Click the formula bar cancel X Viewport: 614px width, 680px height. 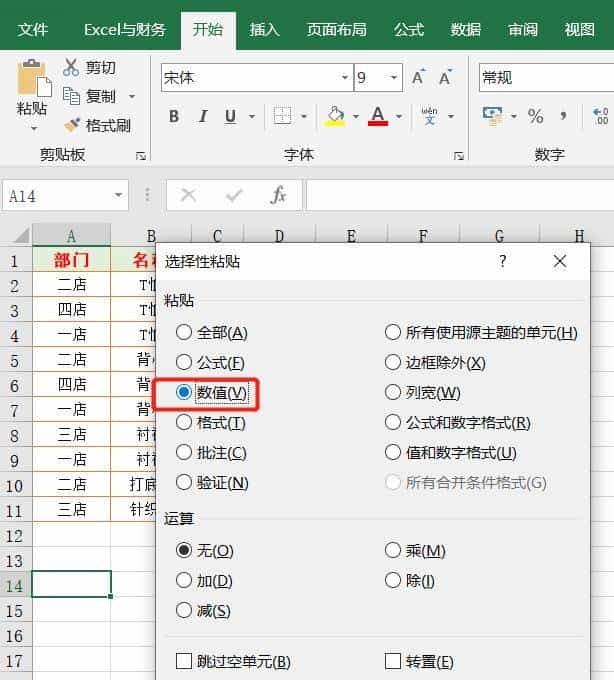pos(188,195)
